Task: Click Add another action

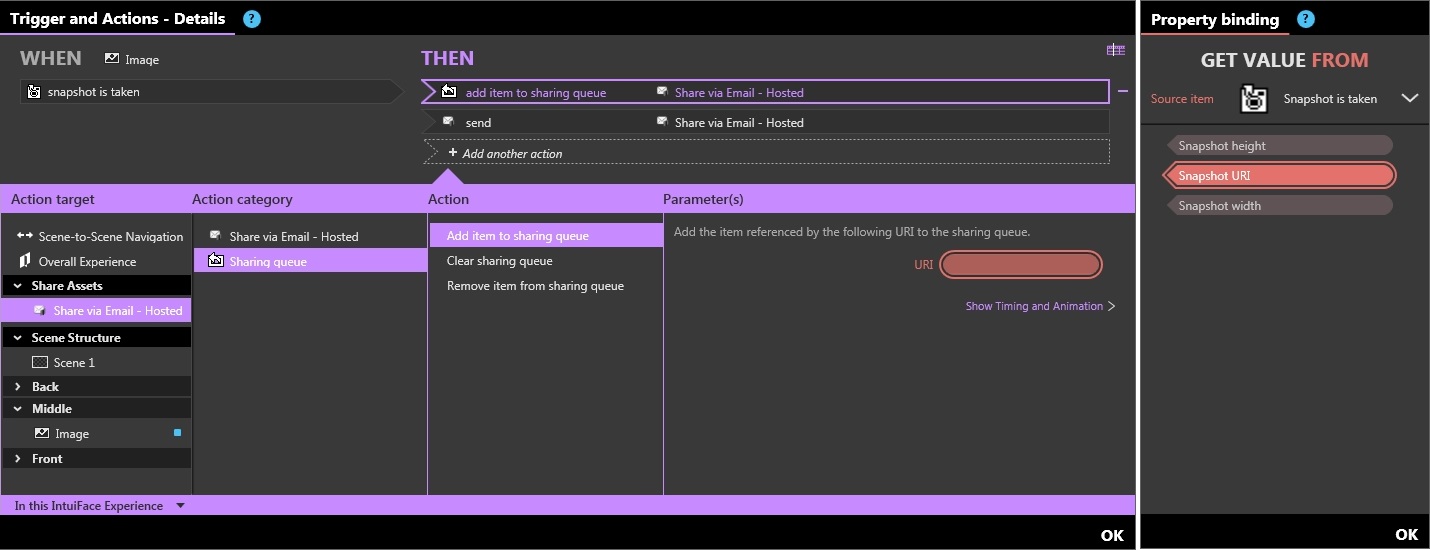Action: click(x=511, y=153)
